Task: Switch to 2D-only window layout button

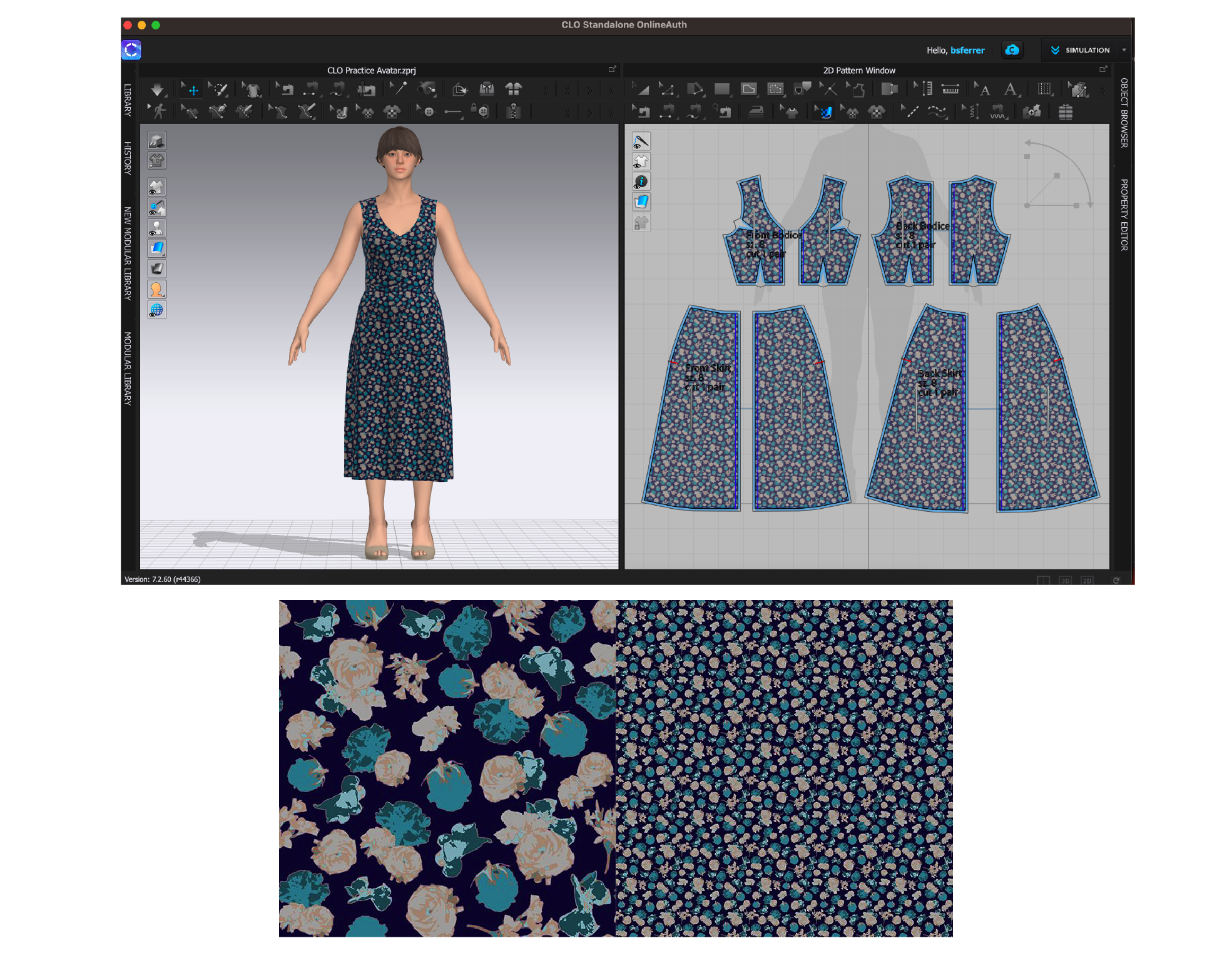Action: pos(1087,580)
